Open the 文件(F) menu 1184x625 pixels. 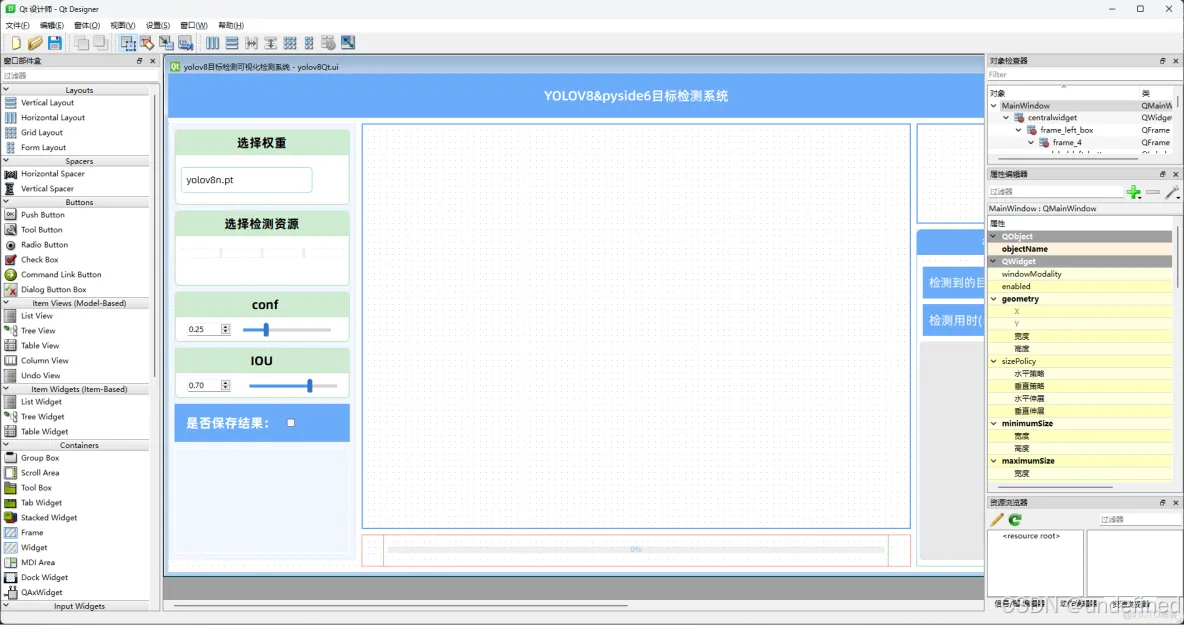tap(17, 25)
